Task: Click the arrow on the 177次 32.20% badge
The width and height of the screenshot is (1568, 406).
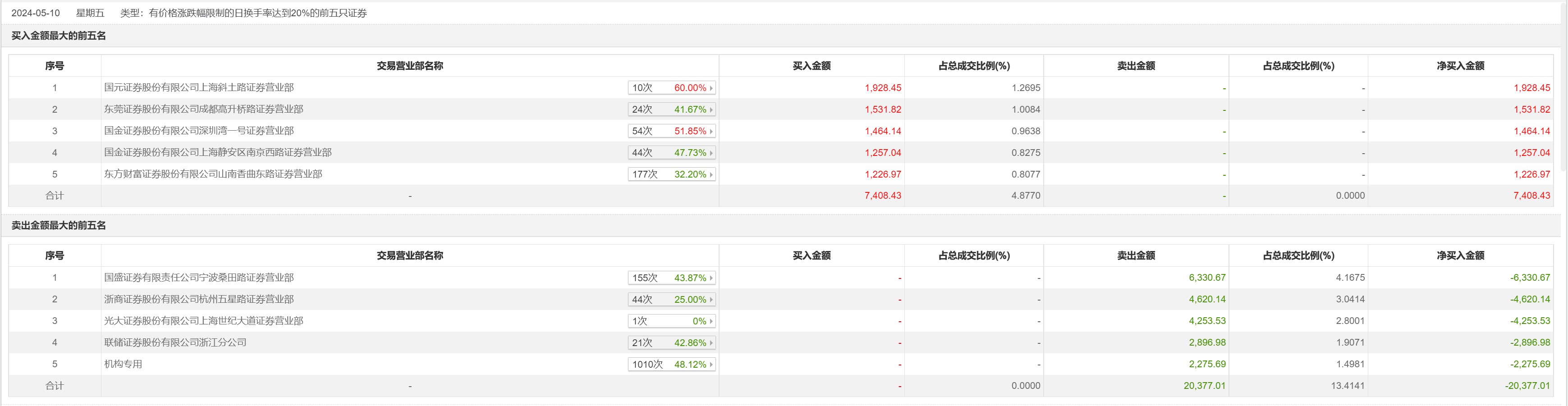Action: click(711, 175)
